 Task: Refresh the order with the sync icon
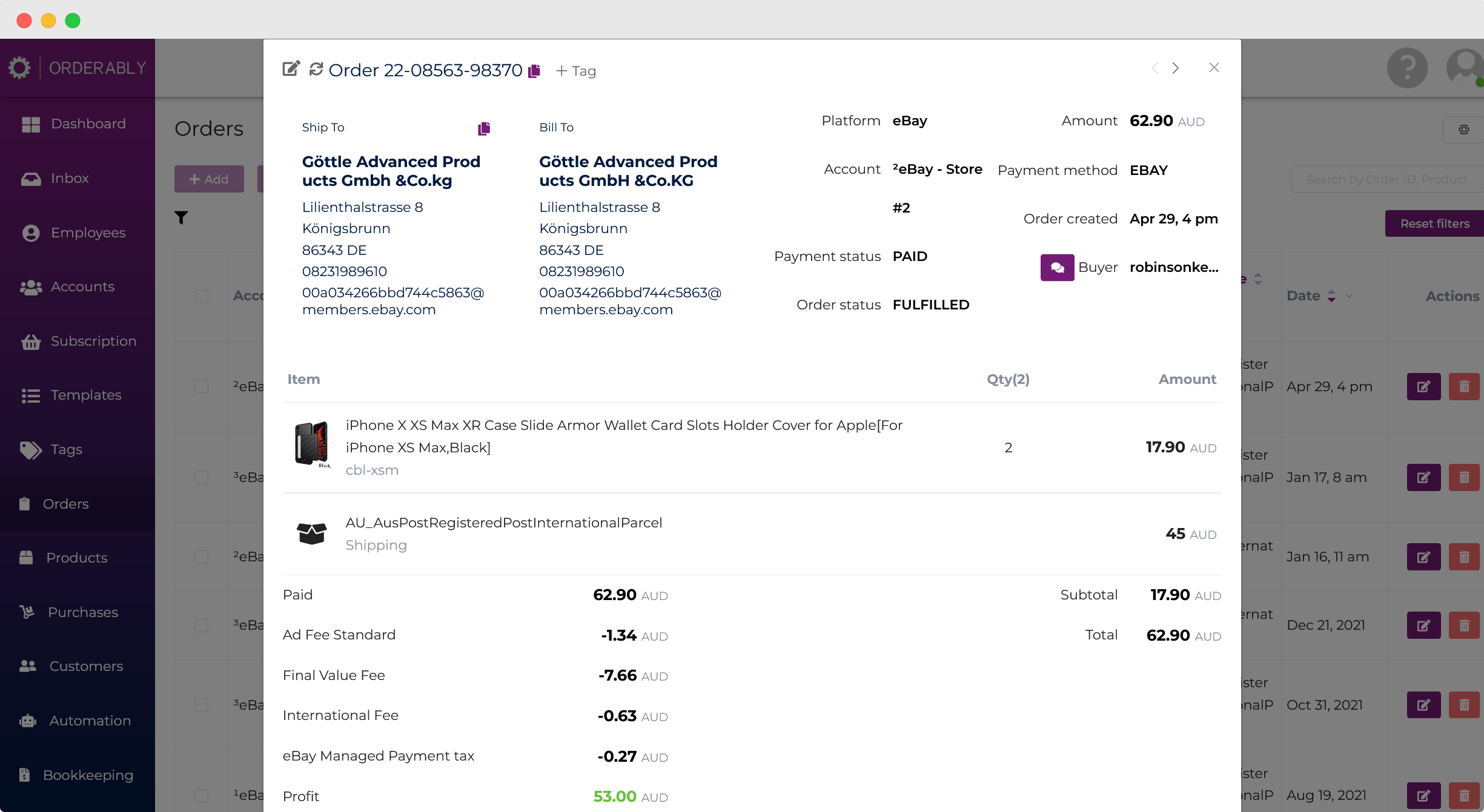click(316, 69)
